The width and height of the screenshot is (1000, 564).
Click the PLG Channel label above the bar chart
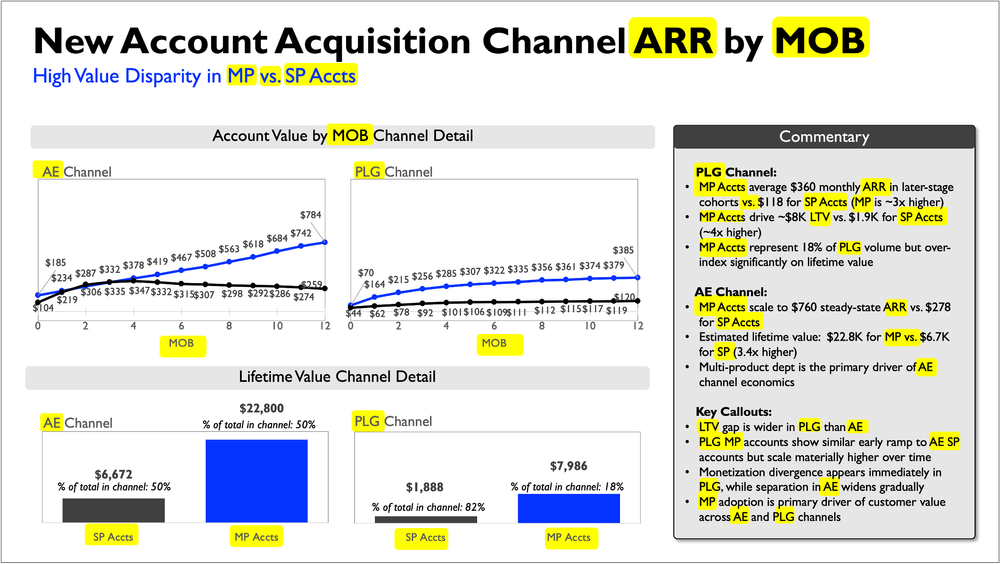pyautogui.click(x=393, y=421)
